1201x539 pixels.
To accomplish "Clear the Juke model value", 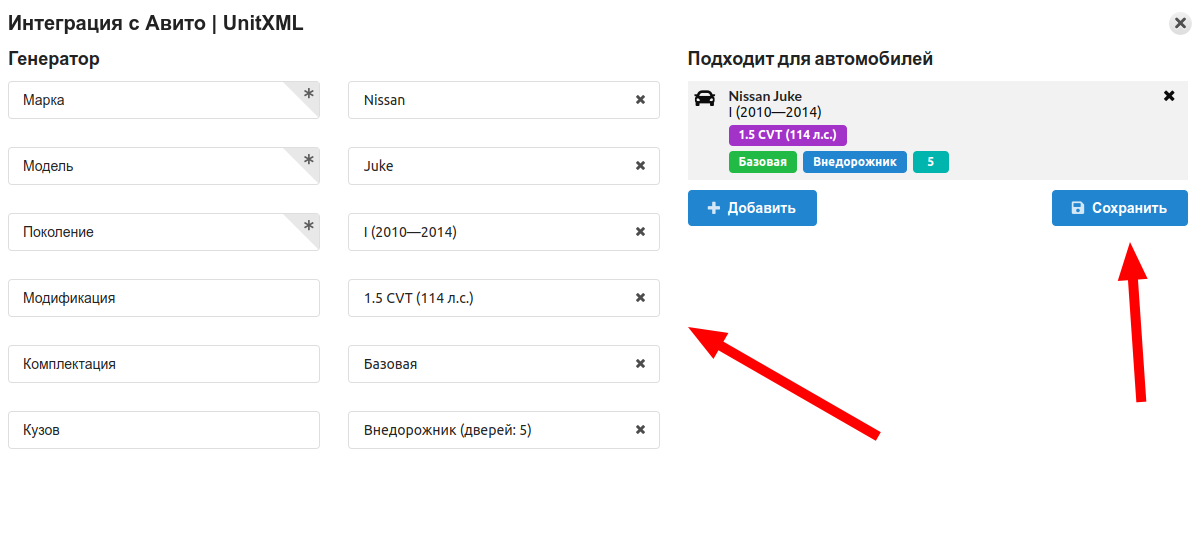I will pyautogui.click(x=640, y=166).
